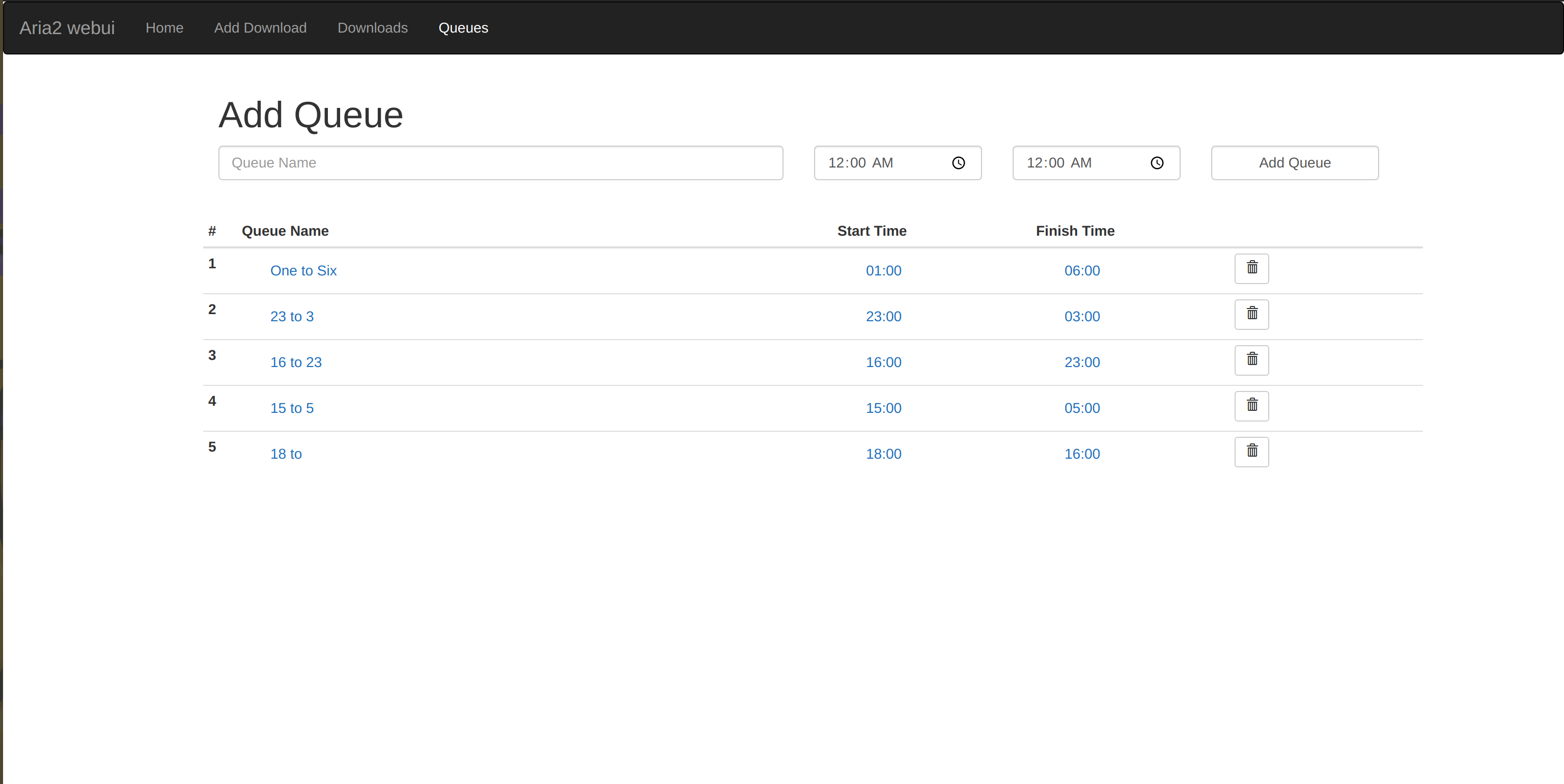
Task: Open the One to Six queue
Action: (303, 271)
